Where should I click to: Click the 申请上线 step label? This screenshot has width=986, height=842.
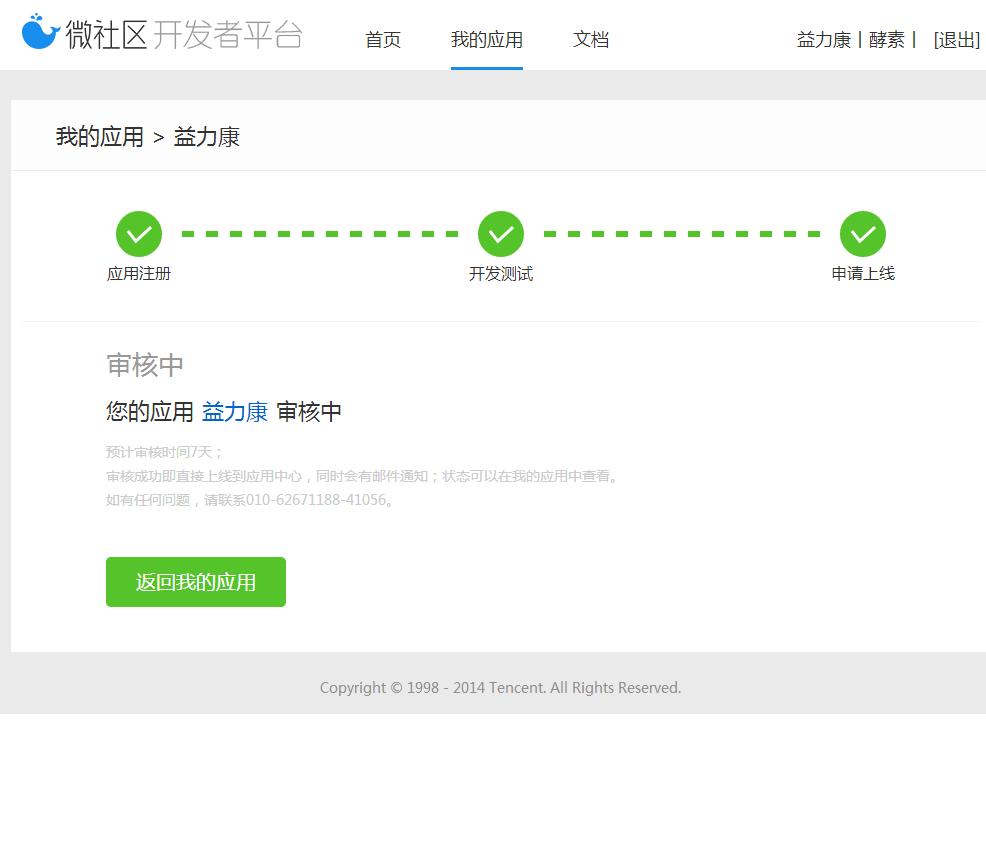863,274
